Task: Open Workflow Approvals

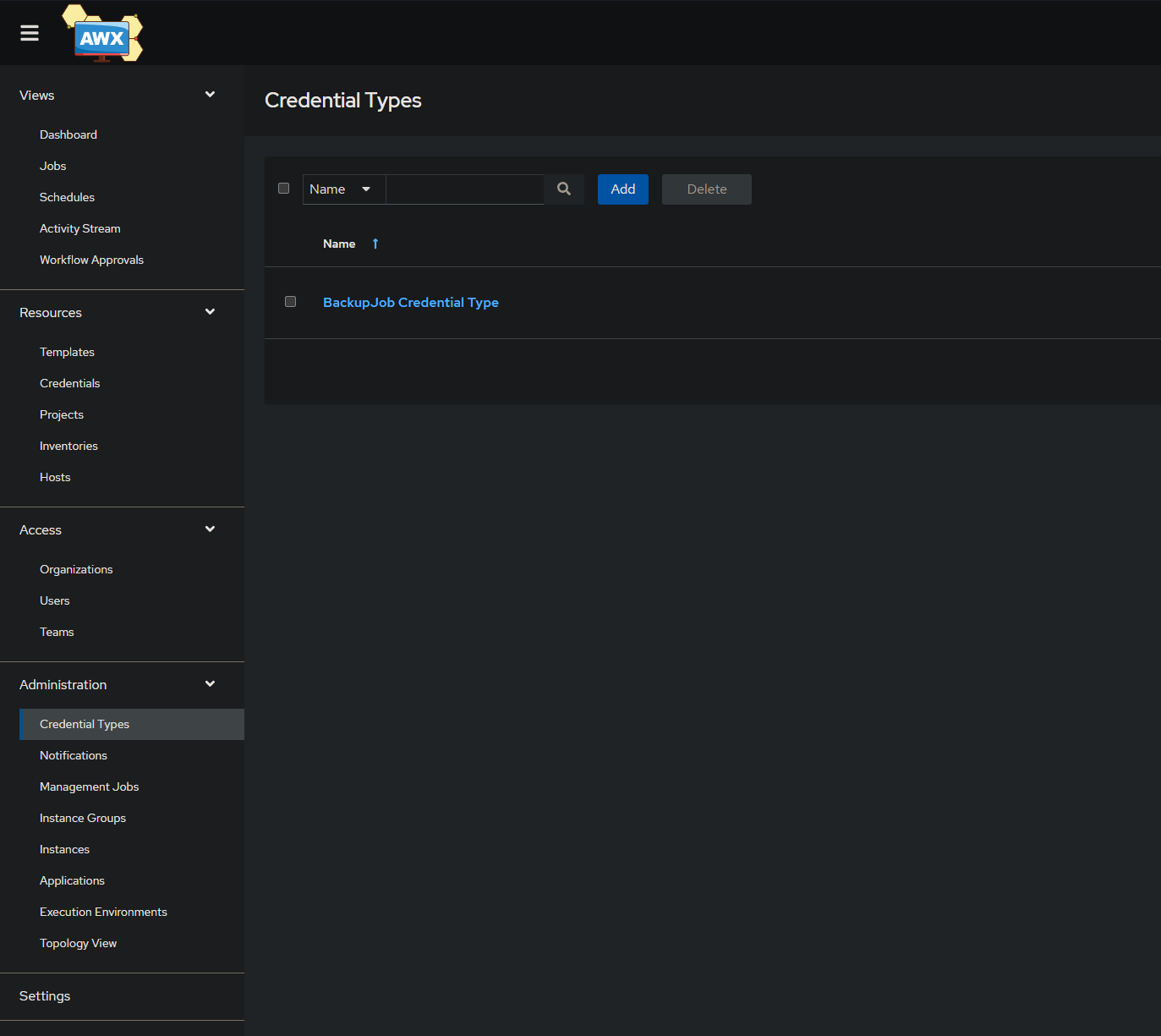Action: click(92, 260)
